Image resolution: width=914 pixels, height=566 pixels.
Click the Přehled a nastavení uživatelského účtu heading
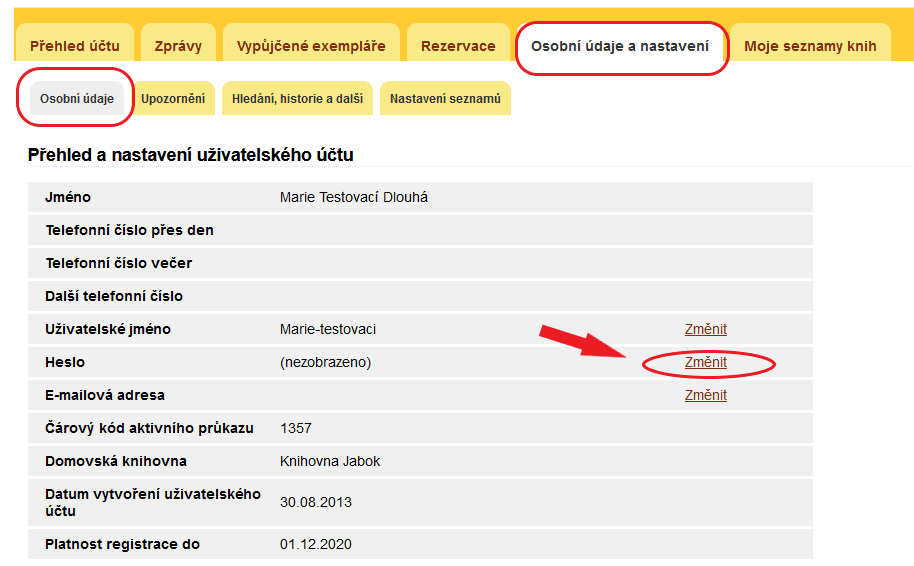tap(190, 155)
